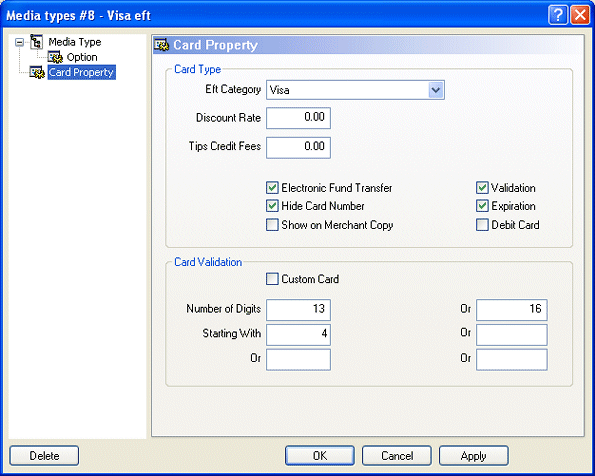The image size is (595, 476).
Task: Click the Visa Eft Category combo box
Action: pyautogui.click(x=355, y=90)
